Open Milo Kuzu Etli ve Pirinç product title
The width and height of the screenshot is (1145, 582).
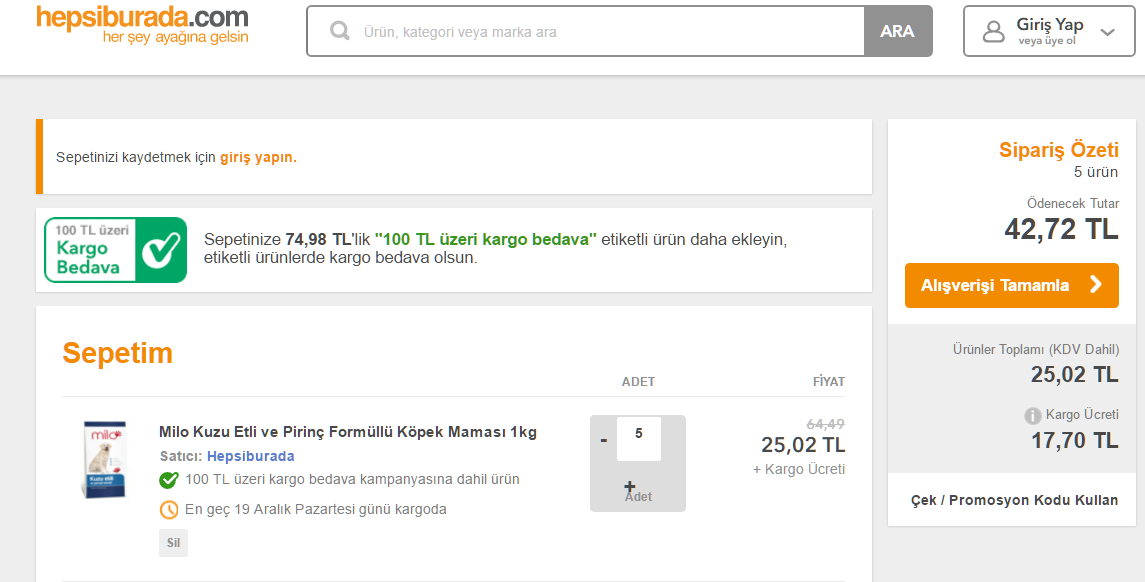point(348,432)
